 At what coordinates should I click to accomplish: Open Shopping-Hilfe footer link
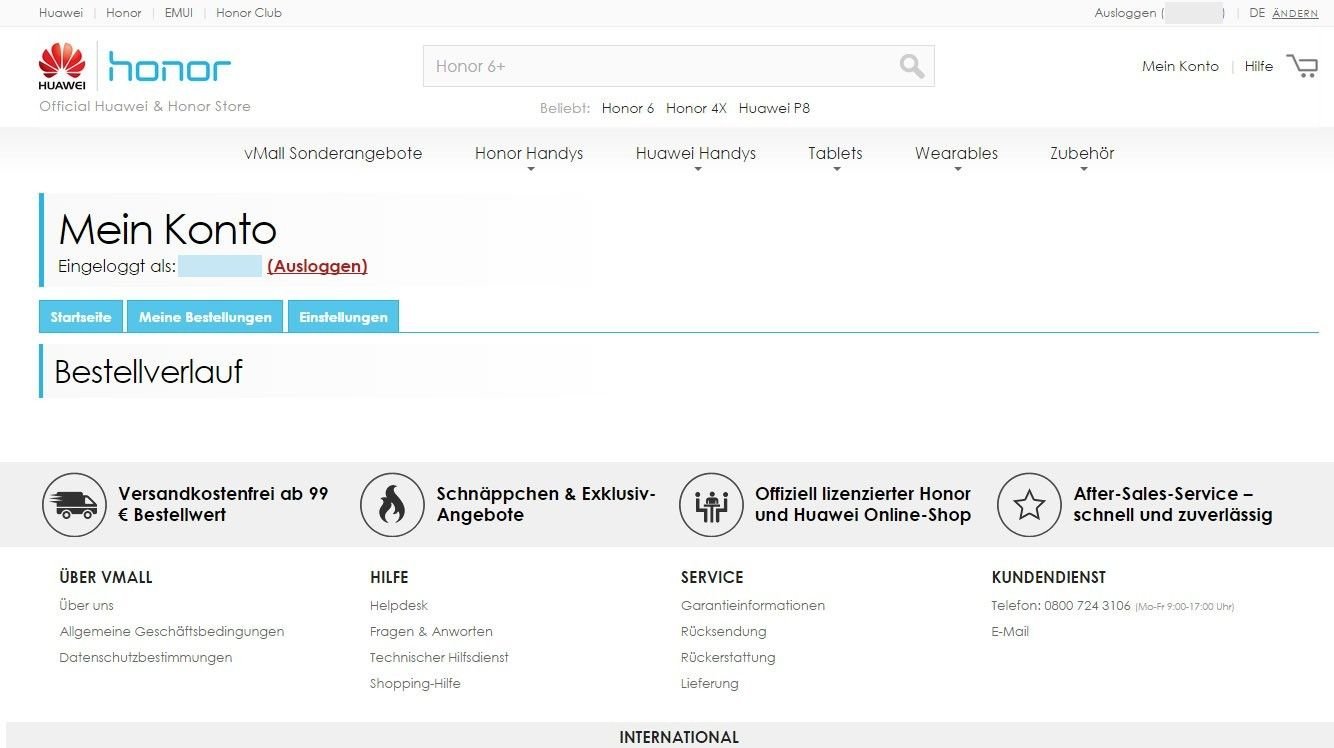[x=415, y=683]
